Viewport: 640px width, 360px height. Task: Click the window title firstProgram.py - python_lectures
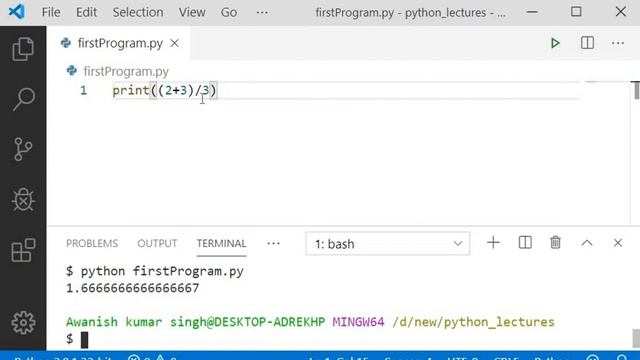[410, 13]
